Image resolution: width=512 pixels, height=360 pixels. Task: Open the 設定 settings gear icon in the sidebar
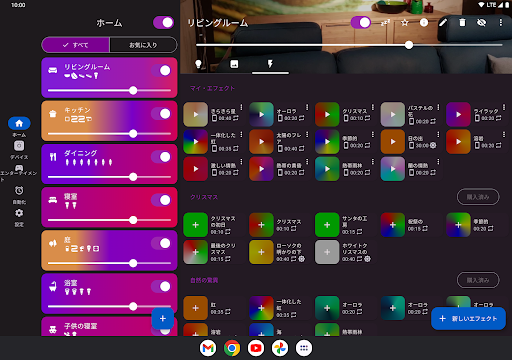click(19, 213)
